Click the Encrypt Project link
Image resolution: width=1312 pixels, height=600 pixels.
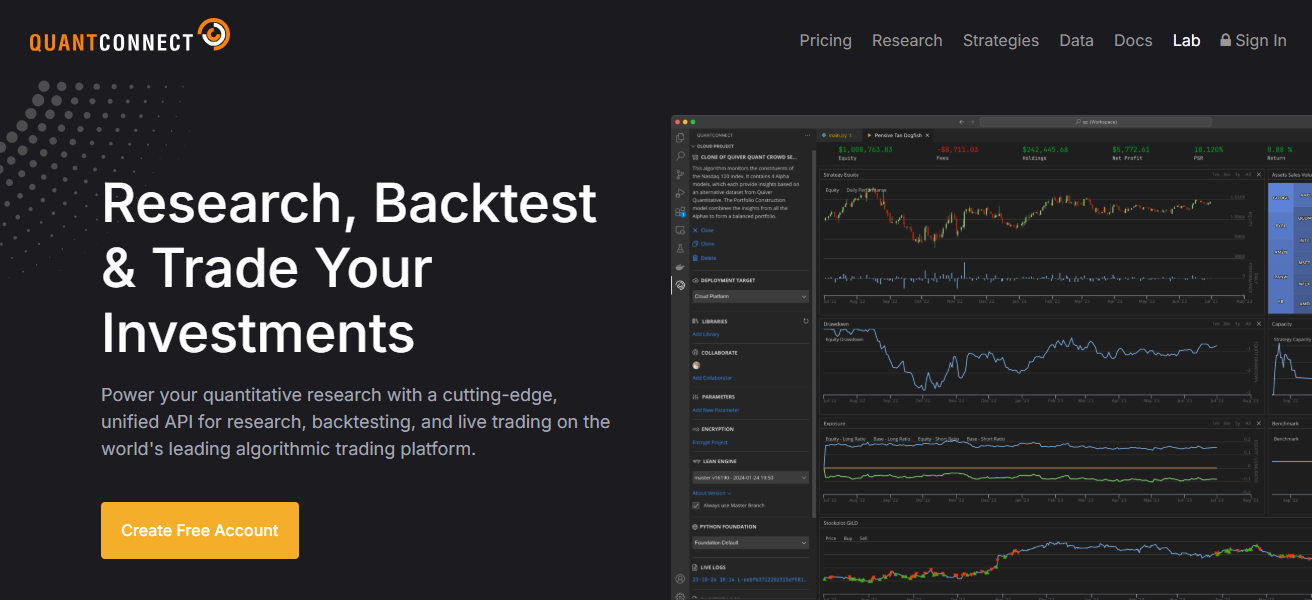click(x=710, y=443)
